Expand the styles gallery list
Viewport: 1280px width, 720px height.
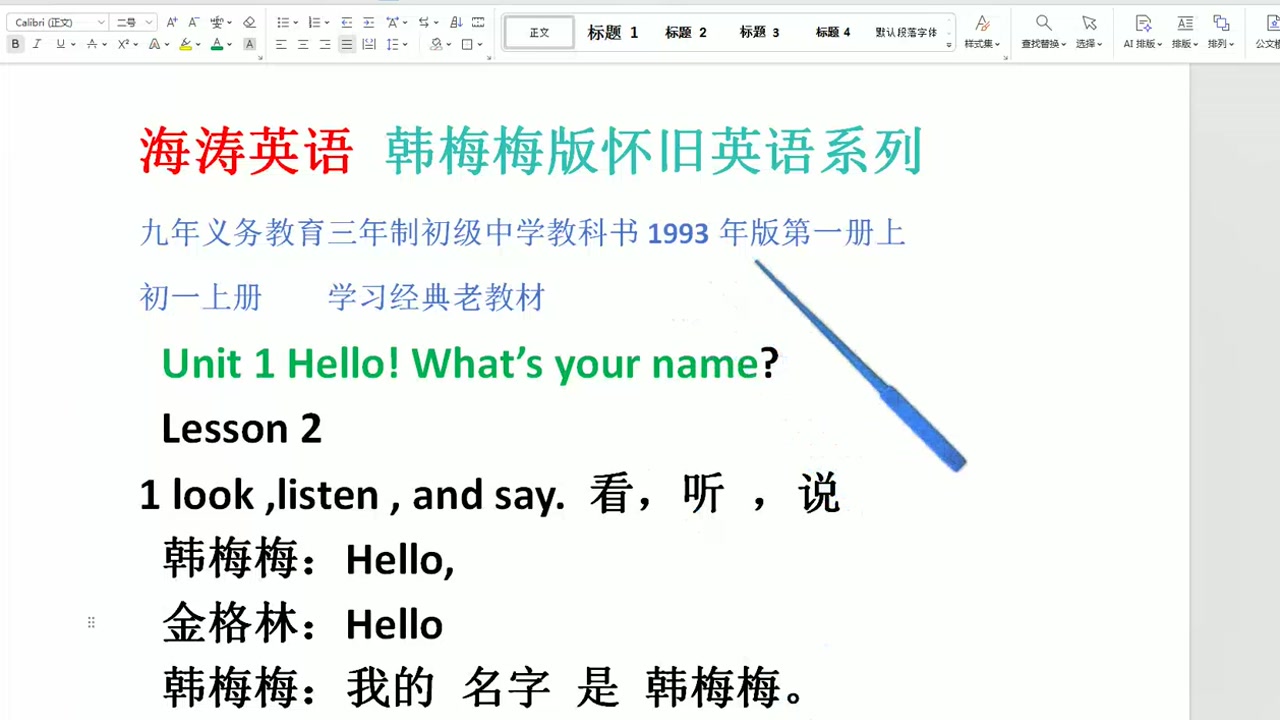[950, 45]
